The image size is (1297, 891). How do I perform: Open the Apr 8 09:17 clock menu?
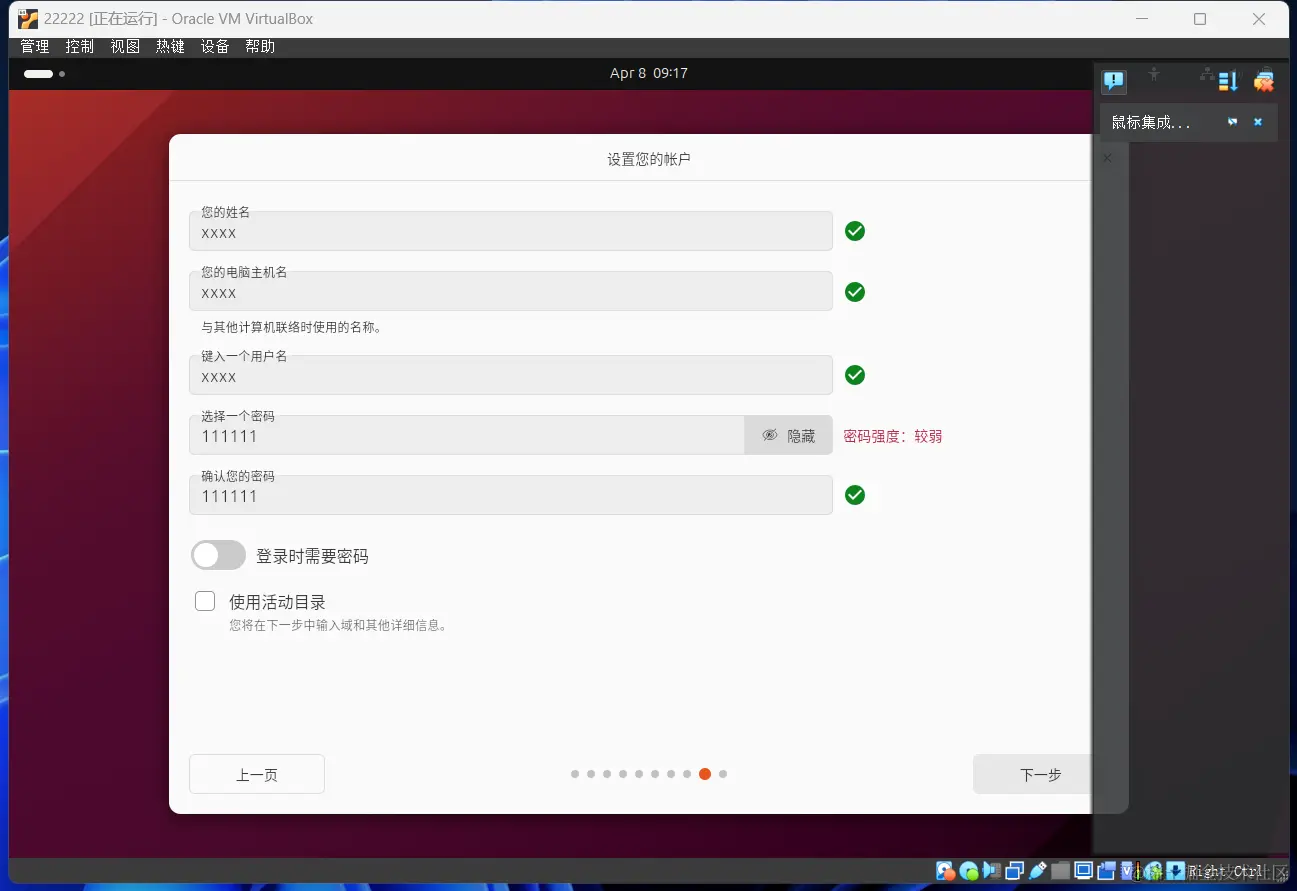pos(649,73)
